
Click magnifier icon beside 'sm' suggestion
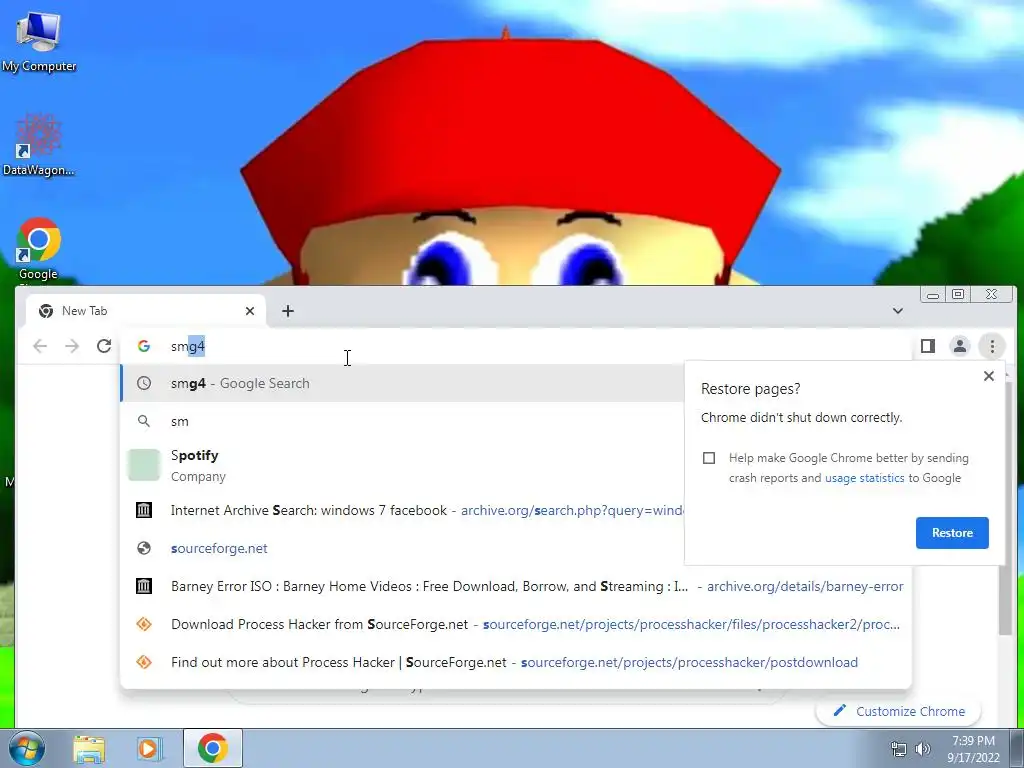pos(144,421)
